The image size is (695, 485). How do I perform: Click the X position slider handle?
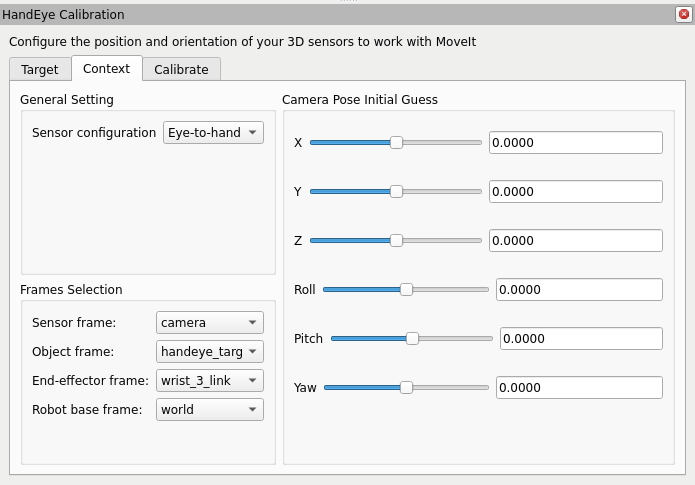click(396, 142)
